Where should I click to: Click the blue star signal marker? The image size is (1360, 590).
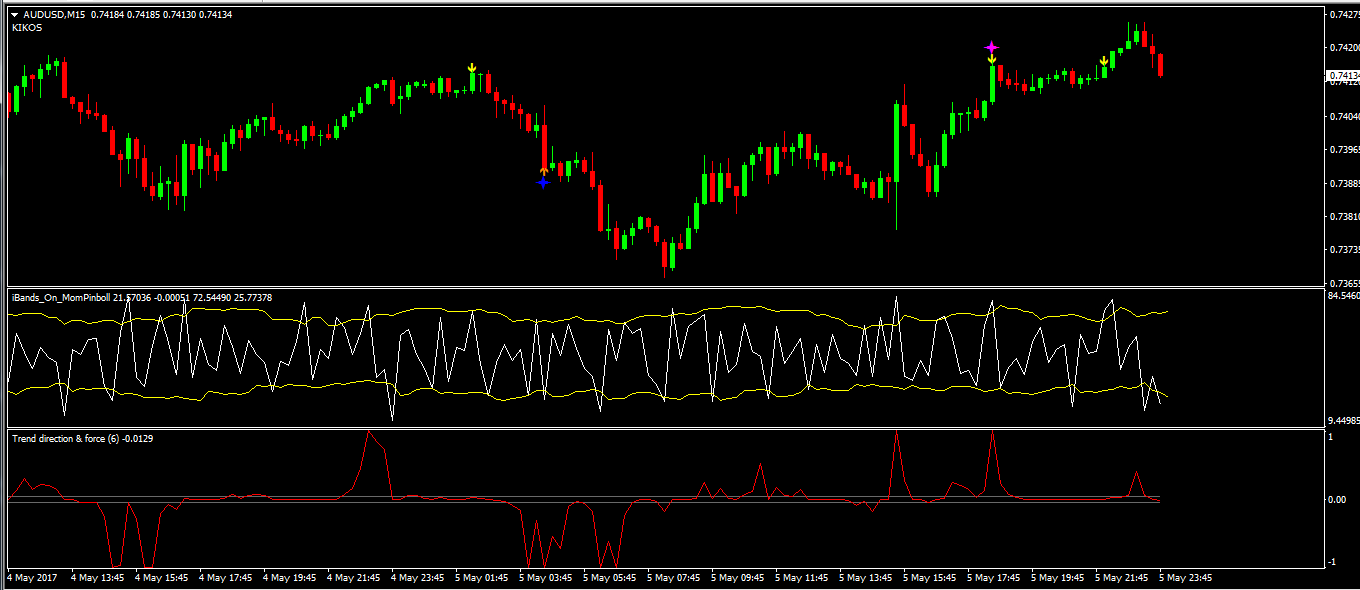pos(543,182)
